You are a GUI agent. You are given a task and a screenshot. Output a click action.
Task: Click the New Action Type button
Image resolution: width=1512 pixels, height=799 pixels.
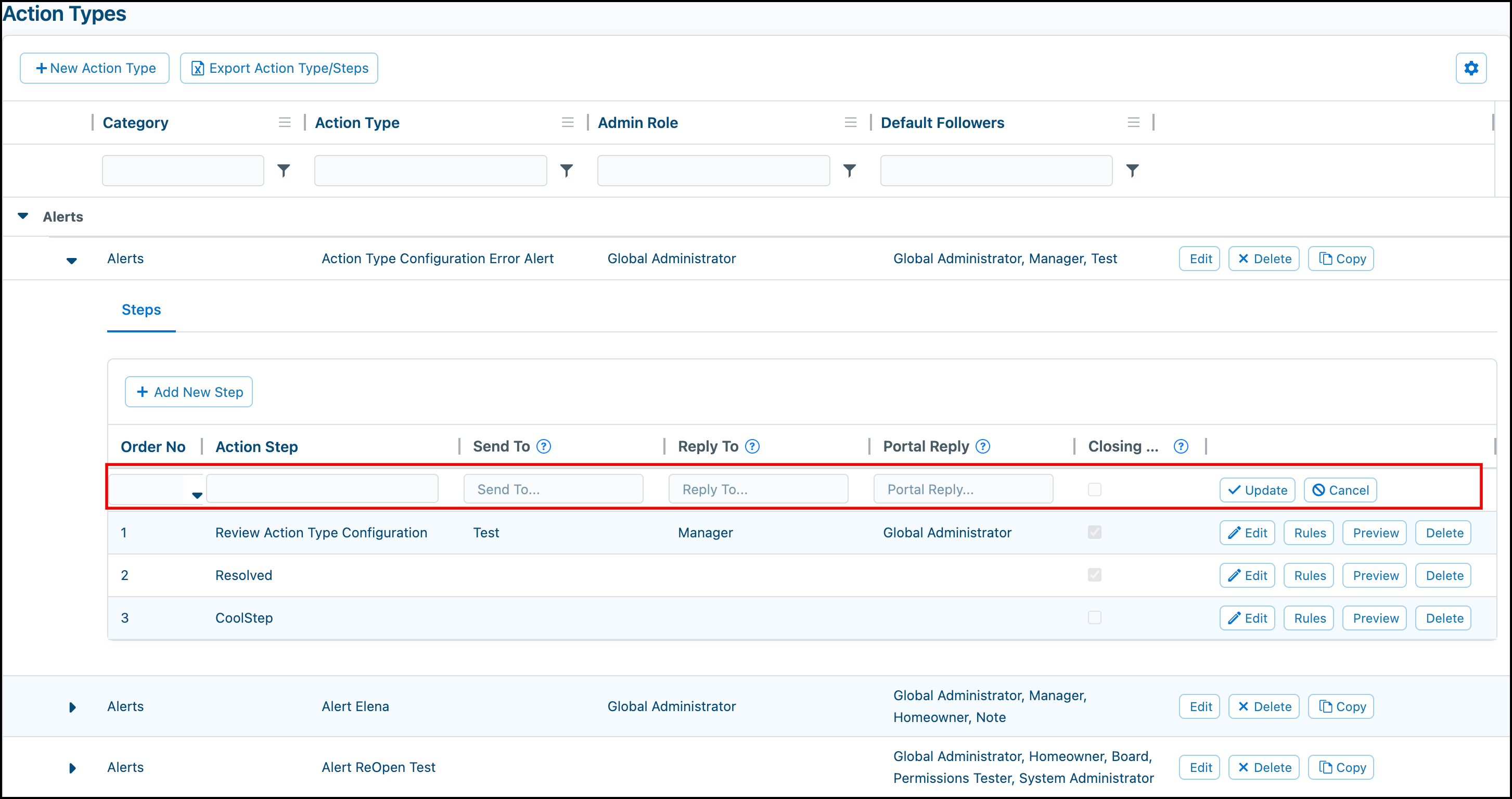[x=94, y=68]
